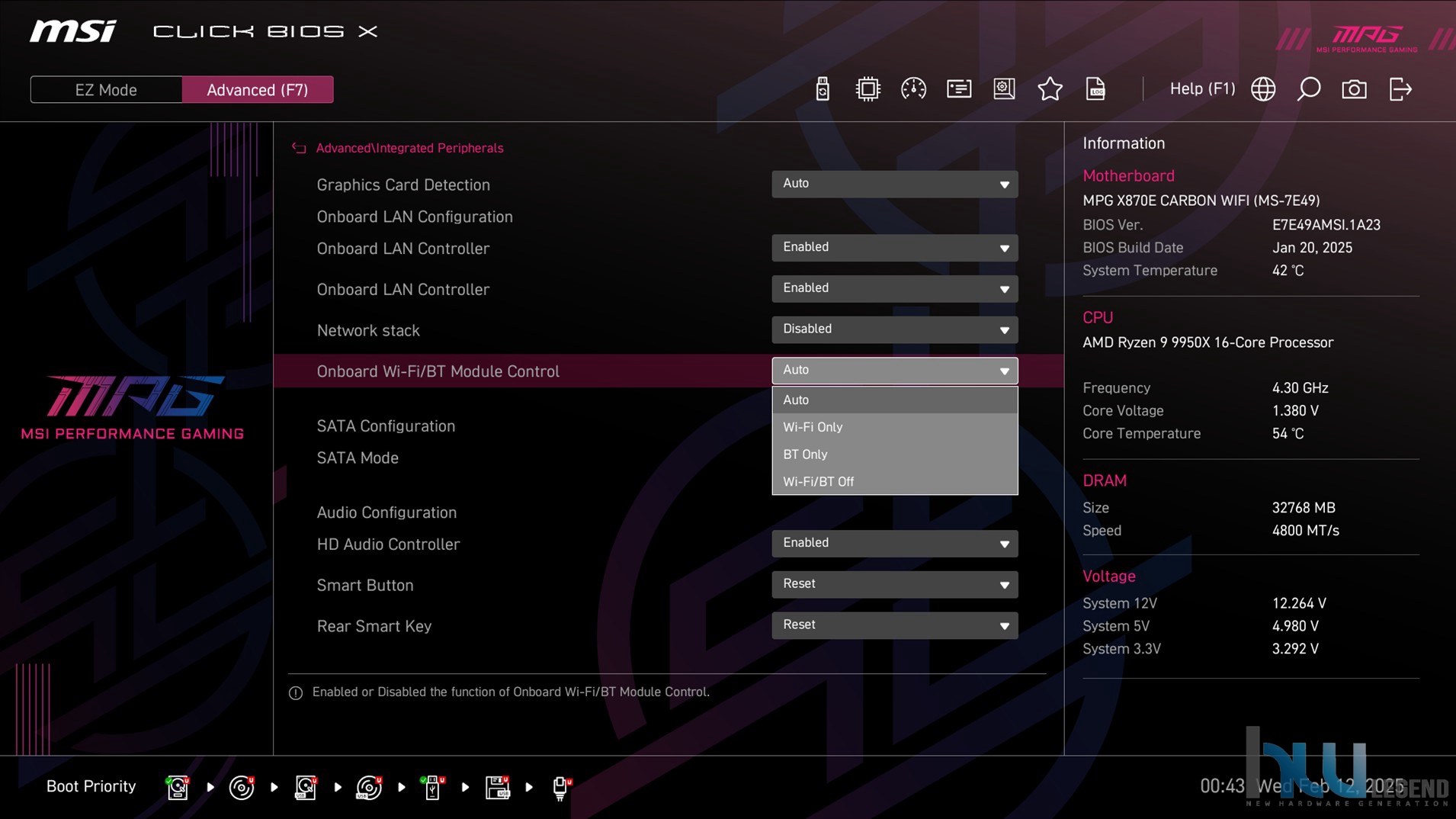Image resolution: width=1456 pixels, height=819 pixels.
Task: Collapse the Onboard Wi-Fi/BT Module Control dropdown
Action: coord(894,371)
